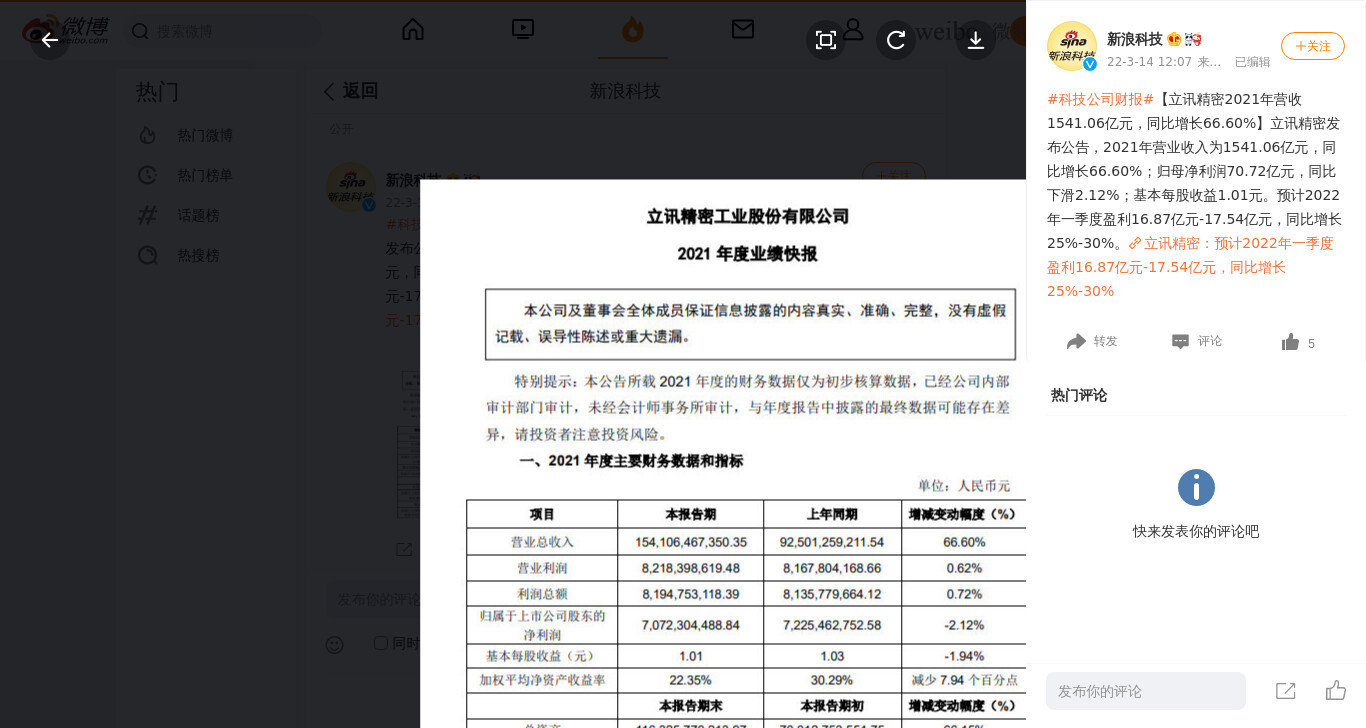Screen dimensions: 1366x728
Task: Toggle the 同时 checkbox under comment box
Action: tap(381, 643)
